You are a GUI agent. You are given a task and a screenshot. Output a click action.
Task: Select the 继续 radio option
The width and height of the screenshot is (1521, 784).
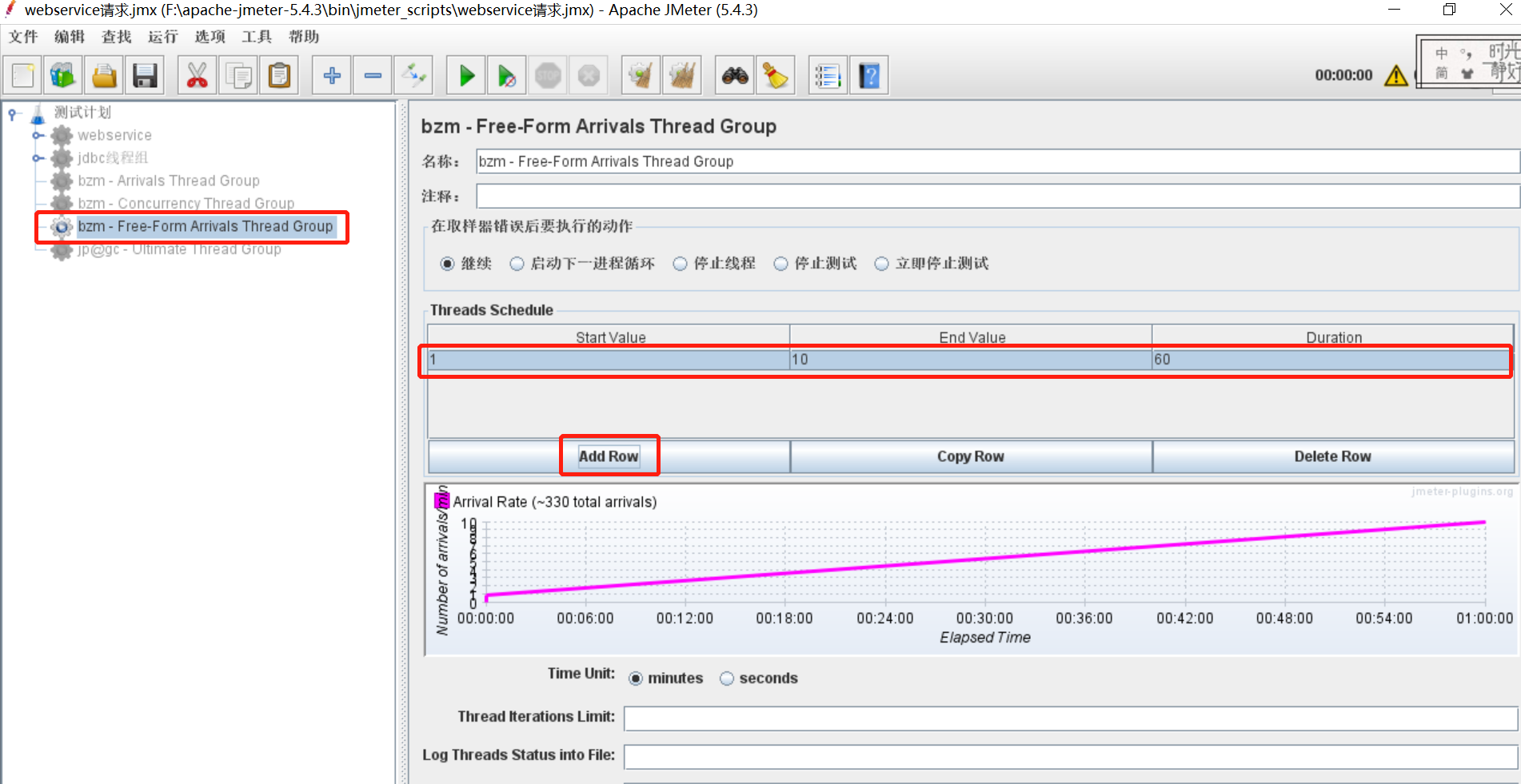pyautogui.click(x=448, y=264)
